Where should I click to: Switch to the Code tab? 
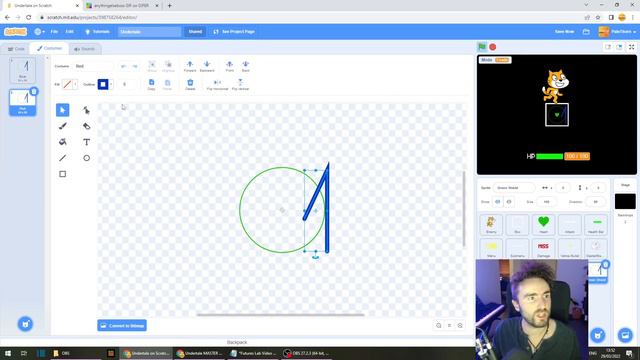[16, 49]
